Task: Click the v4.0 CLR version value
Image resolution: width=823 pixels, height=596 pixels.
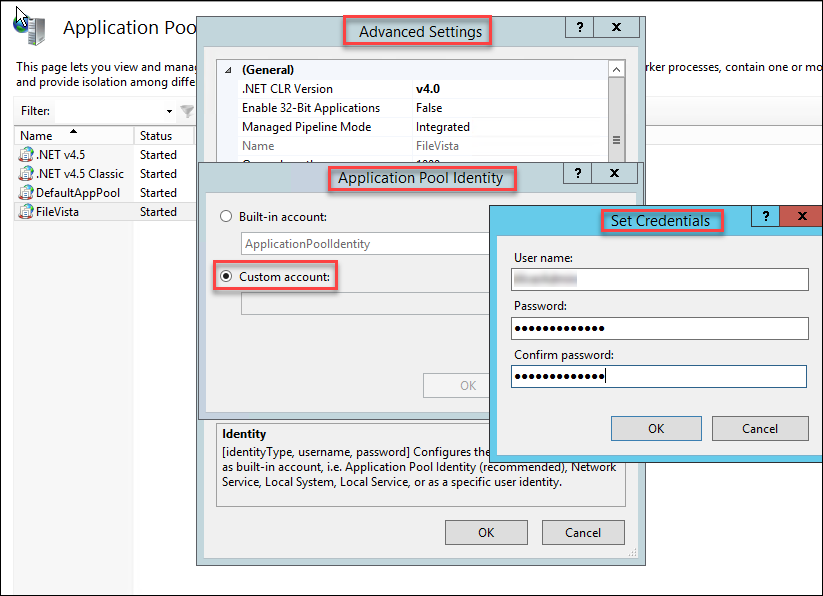Action: click(x=428, y=89)
